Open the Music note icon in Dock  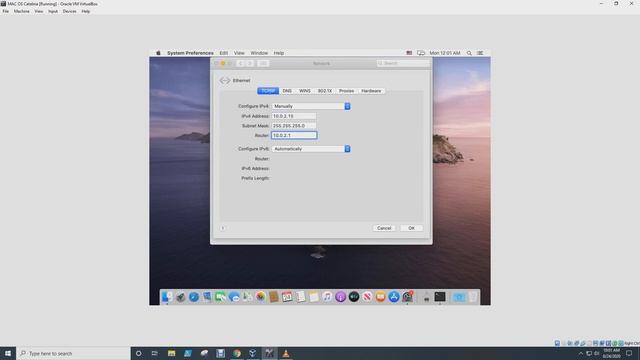pyautogui.click(x=327, y=297)
